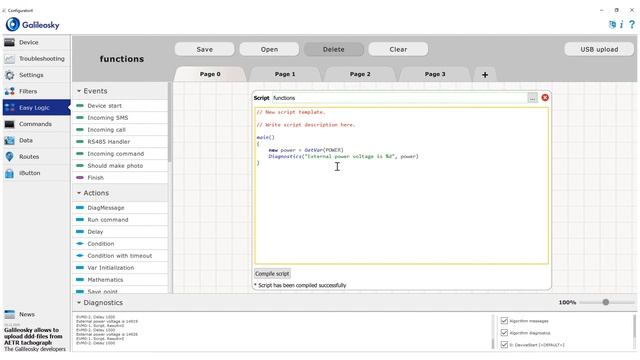Select the Var Initialization block
640x360 pixels.
pyautogui.click(x=120, y=268)
